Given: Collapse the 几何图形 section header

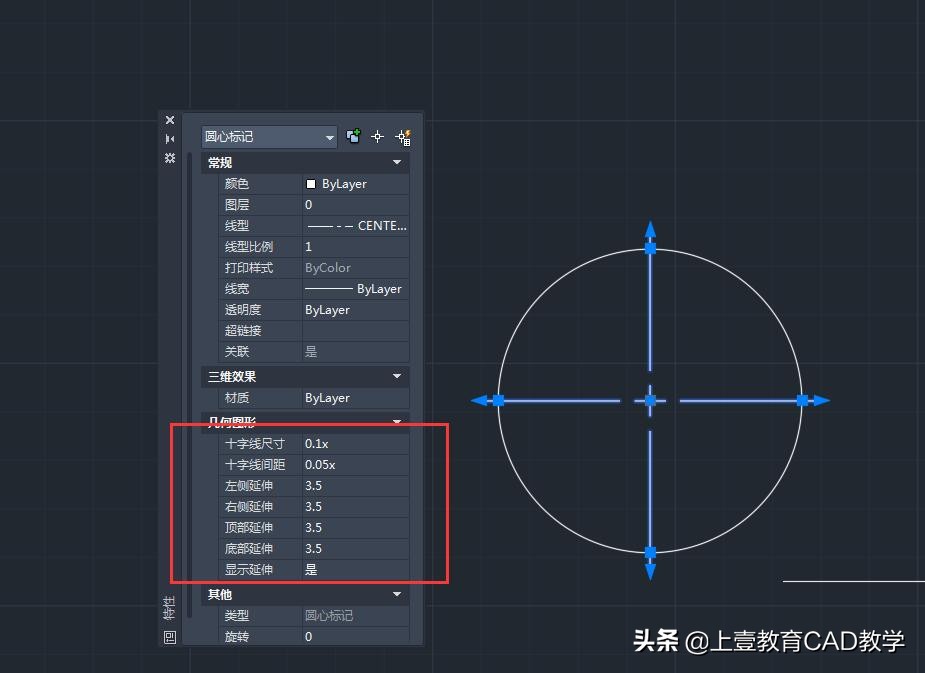Looking at the screenshot, I should click(x=396, y=420).
